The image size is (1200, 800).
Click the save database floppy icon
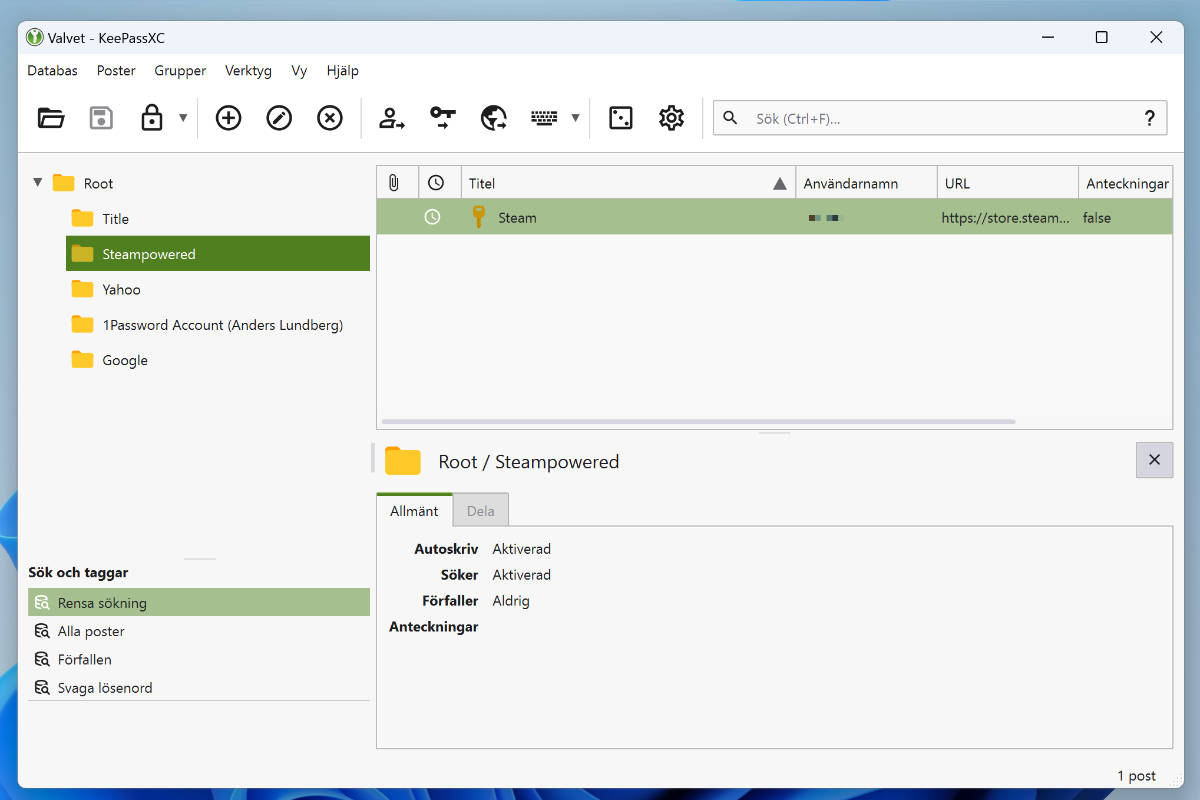tap(101, 118)
